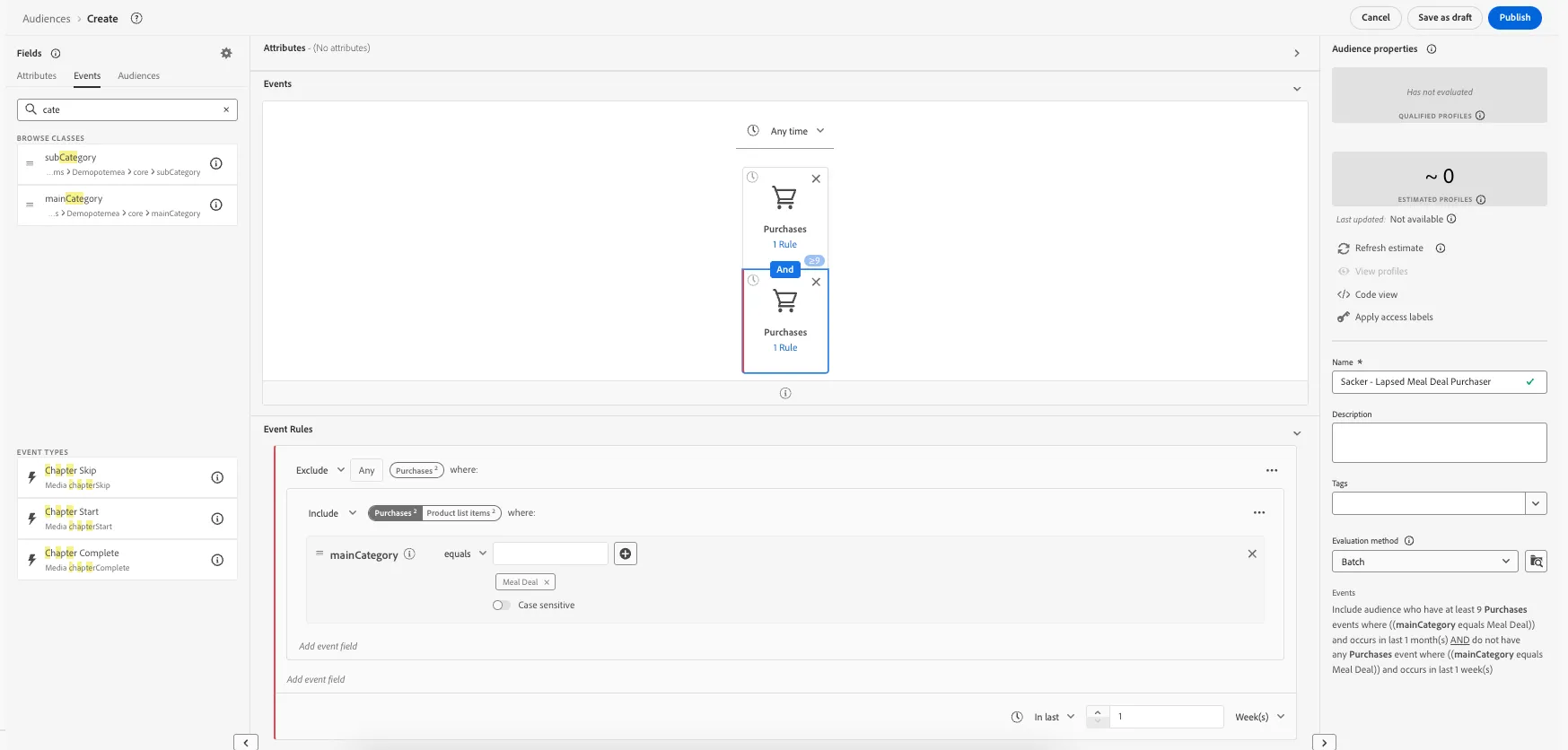Click the info icon below the events canvas
The image size is (1568, 750).
[x=785, y=393]
